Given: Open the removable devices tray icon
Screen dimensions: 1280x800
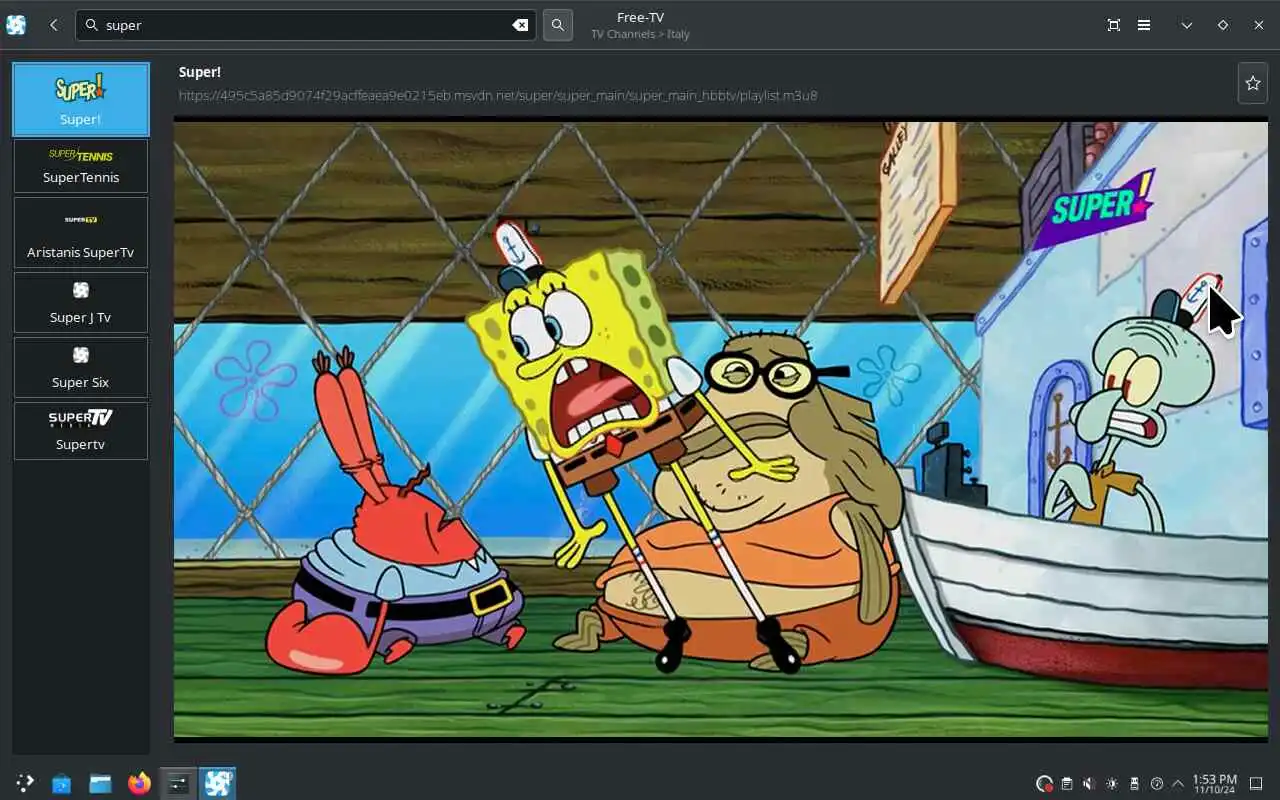Looking at the screenshot, I should (1134, 784).
